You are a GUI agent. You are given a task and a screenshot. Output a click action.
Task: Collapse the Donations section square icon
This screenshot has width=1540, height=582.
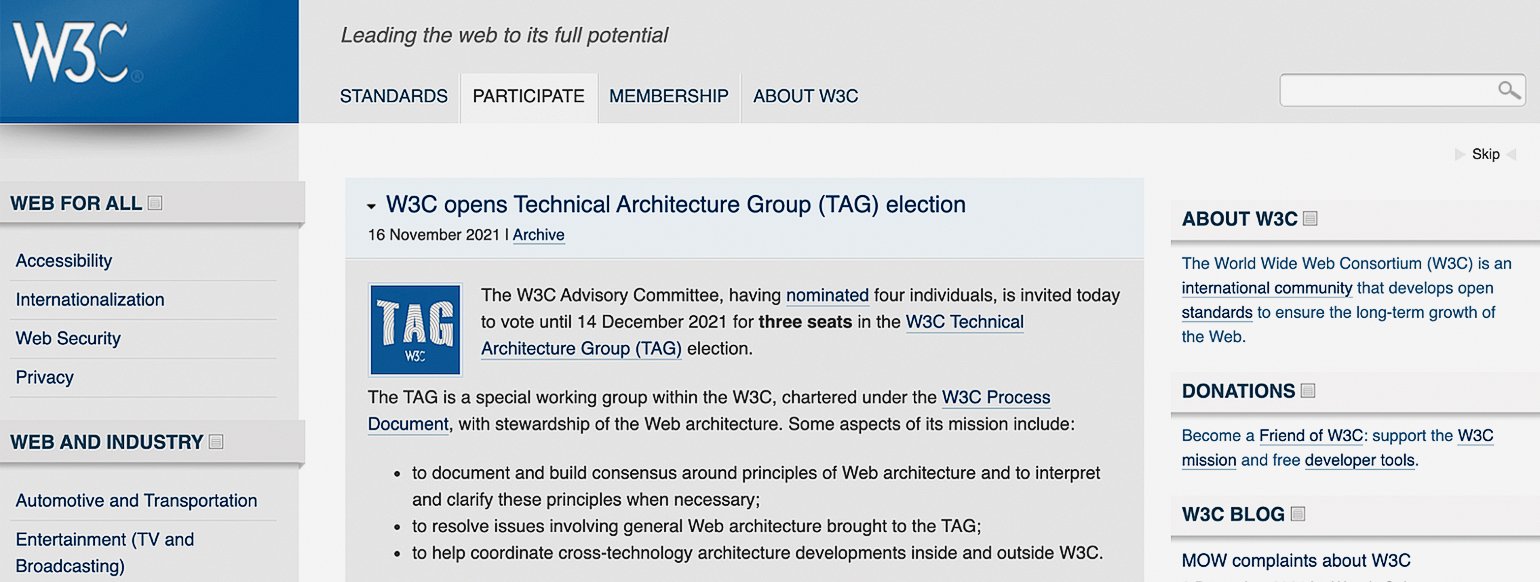[x=1309, y=391]
